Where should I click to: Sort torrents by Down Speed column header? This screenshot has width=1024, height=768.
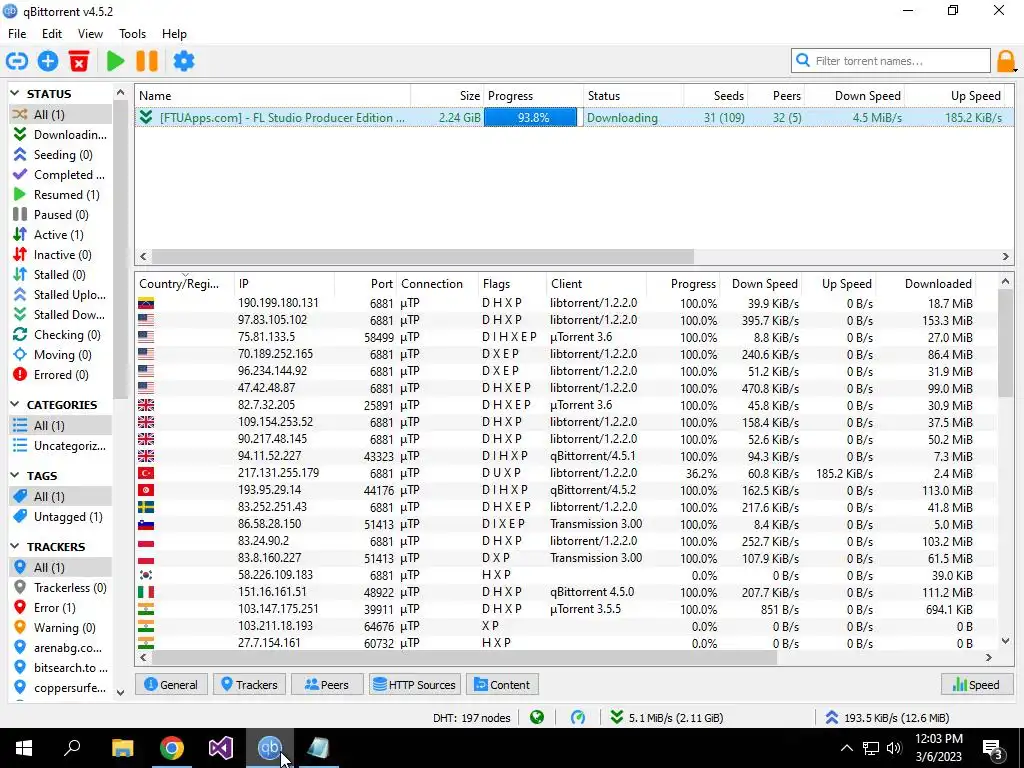pyautogui.click(x=854, y=96)
